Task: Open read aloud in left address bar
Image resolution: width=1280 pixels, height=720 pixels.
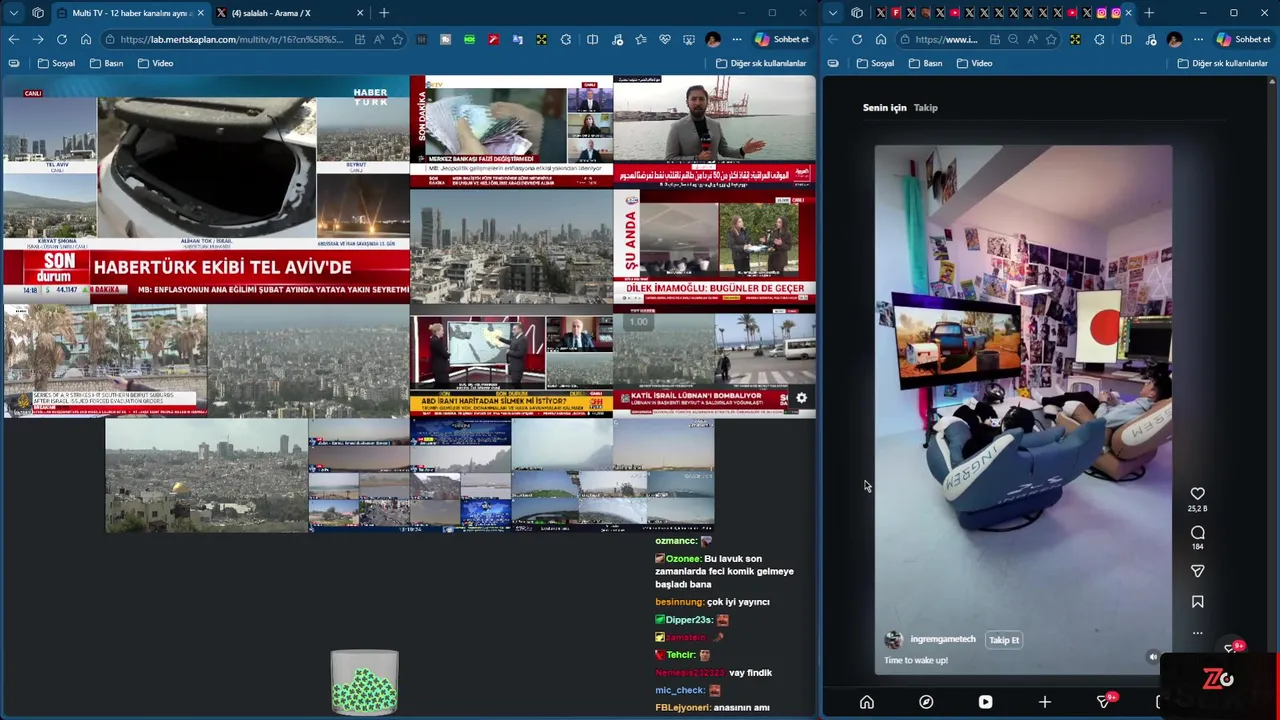Action: point(379,39)
